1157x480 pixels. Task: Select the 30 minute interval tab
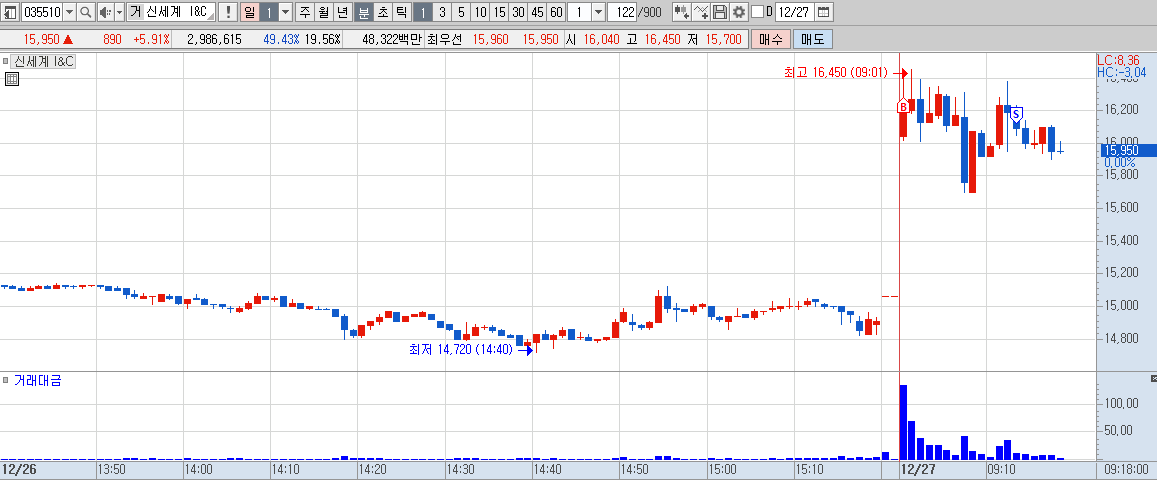(x=518, y=12)
